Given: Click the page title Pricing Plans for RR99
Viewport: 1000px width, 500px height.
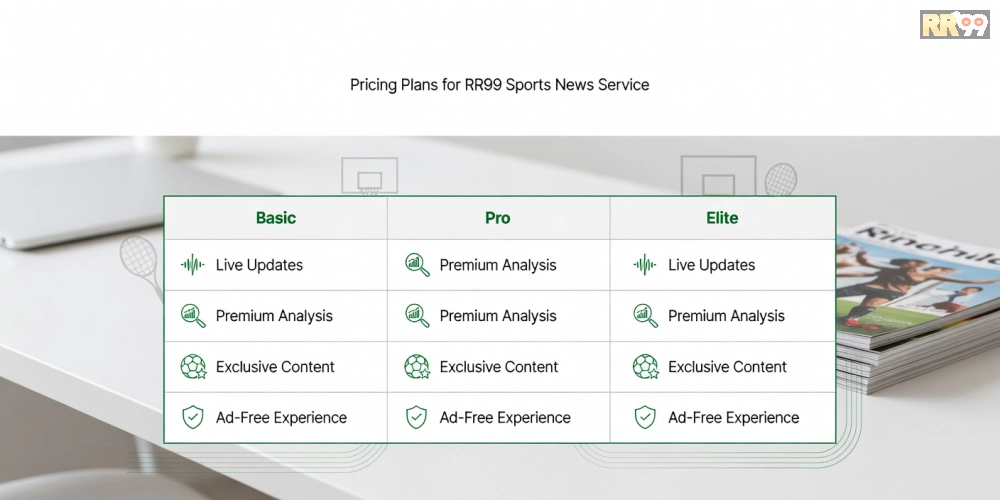Looking at the screenshot, I should pyautogui.click(x=499, y=85).
